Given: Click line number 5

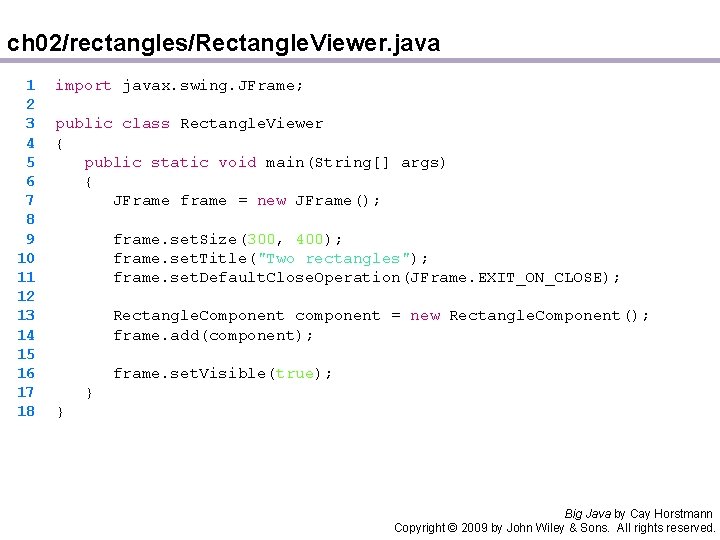Looking at the screenshot, I should (x=30, y=162).
